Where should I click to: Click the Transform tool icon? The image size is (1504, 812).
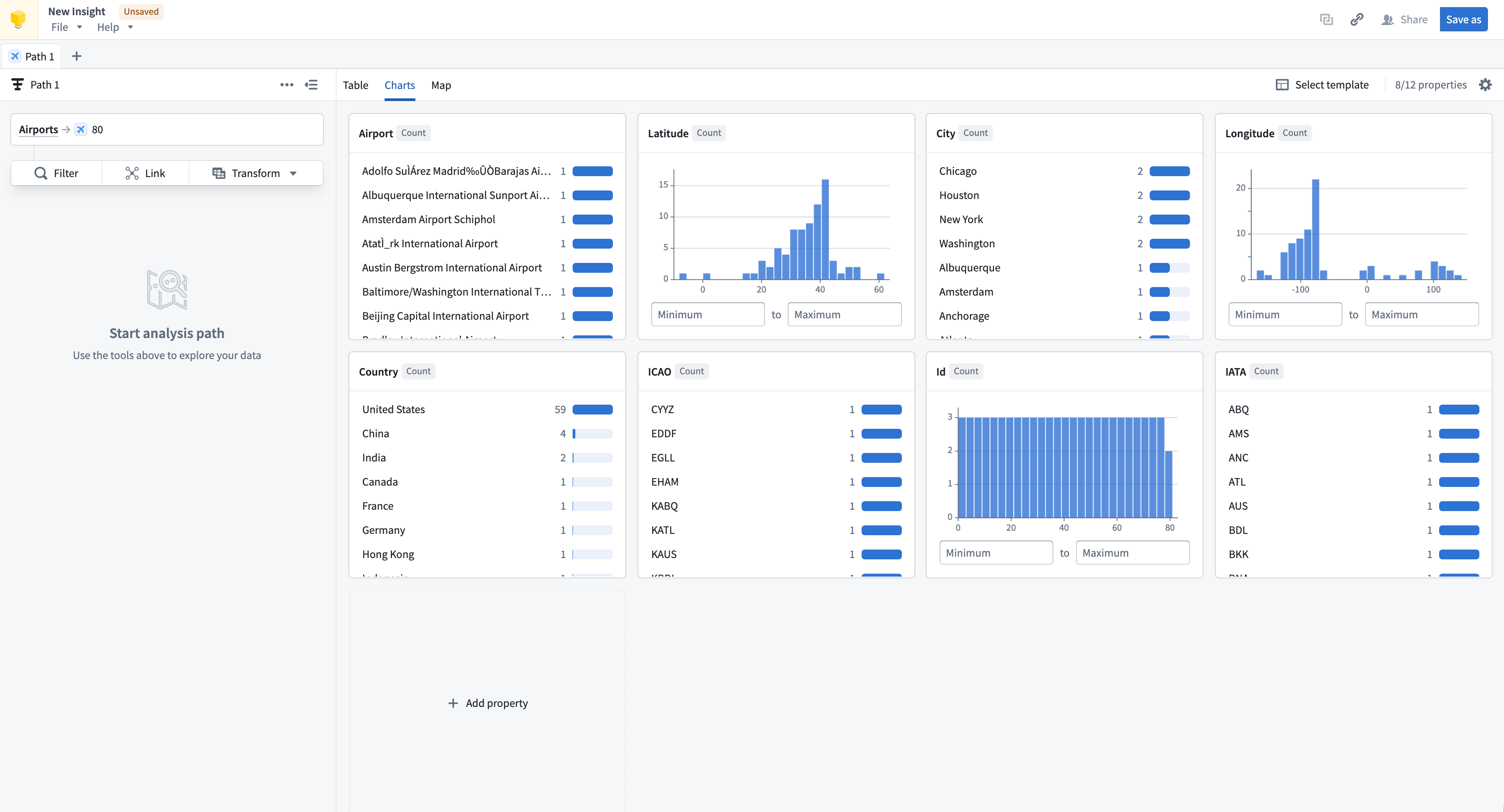219,173
